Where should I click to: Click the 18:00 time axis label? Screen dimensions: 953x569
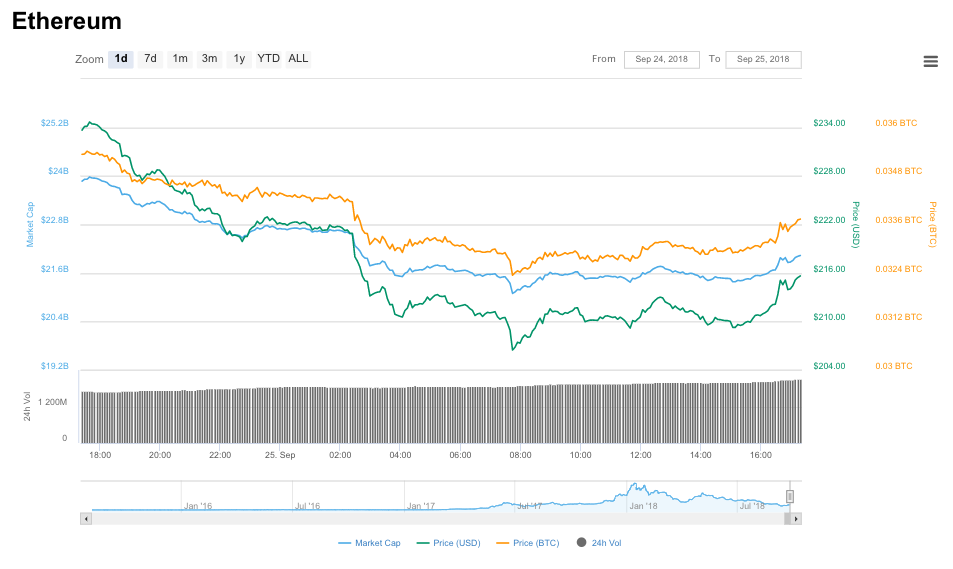tap(100, 455)
